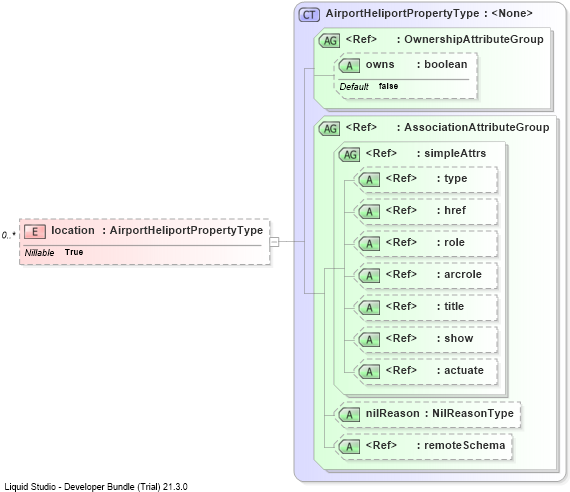
Task: Click the 0..* cardinality label
Action: point(9,235)
